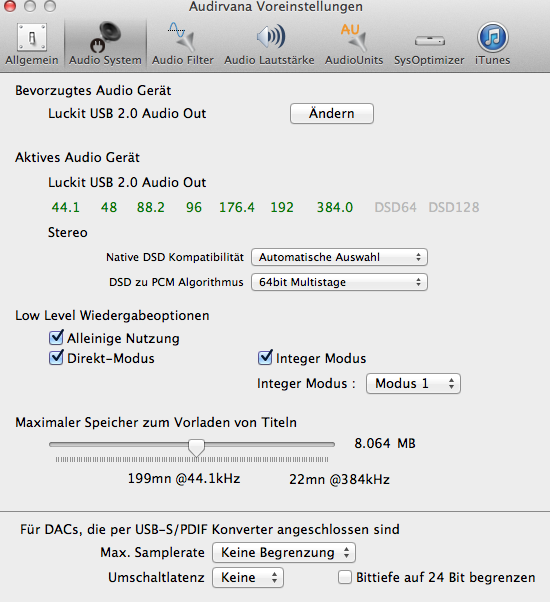Toggle the Direkt-Modus checkbox
The width and height of the screenshot is (550, 602).
pos(56,358)
